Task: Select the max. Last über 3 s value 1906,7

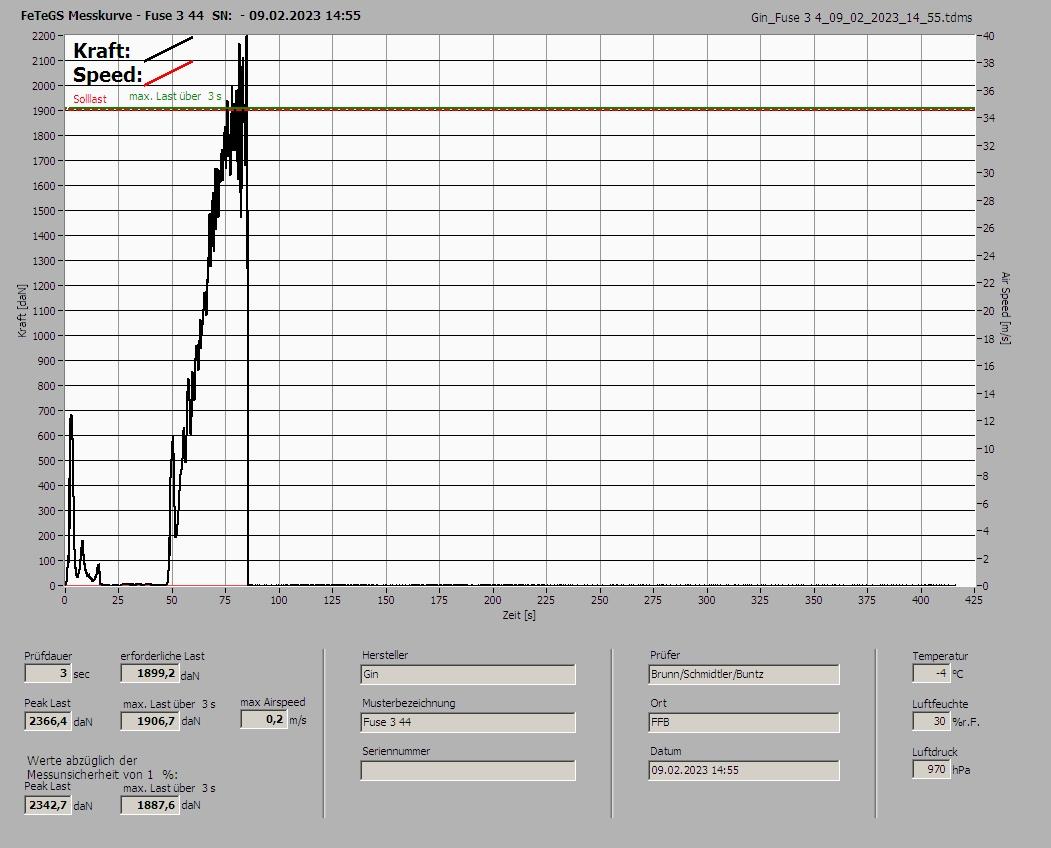Action: (x=149, y=721)
